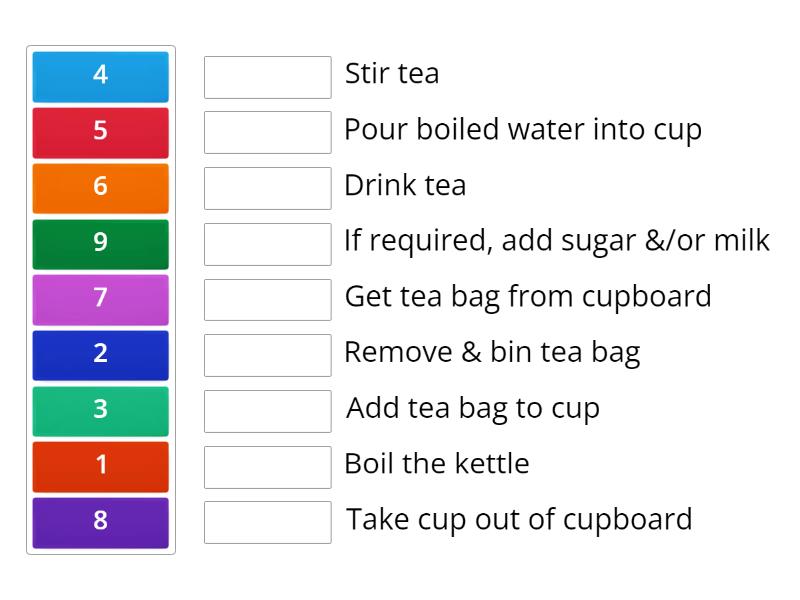Click the answer box beside Pour boiled water into cup
This screenshot has height=600, width=800.
tap(267, 131)
